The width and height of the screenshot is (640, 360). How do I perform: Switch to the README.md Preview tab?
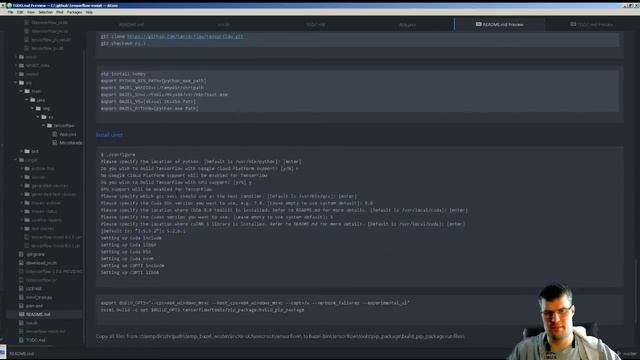[x=499, y=24]
